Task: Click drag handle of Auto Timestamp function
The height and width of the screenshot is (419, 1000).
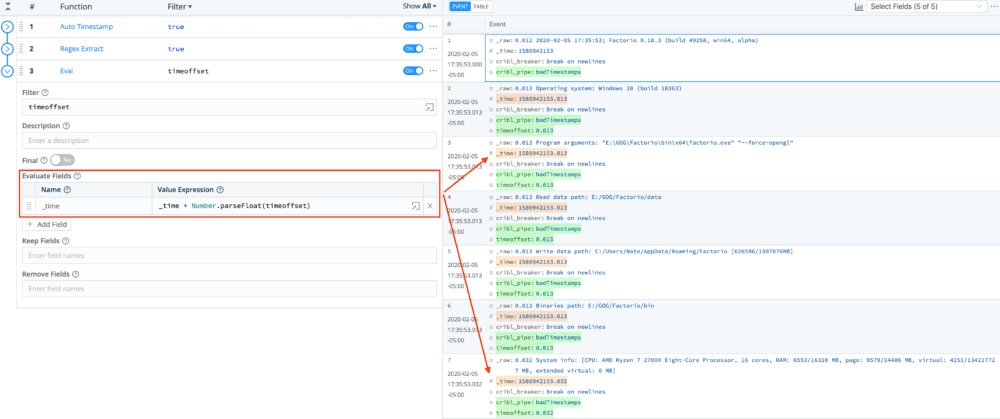Action: click(21, 27)
